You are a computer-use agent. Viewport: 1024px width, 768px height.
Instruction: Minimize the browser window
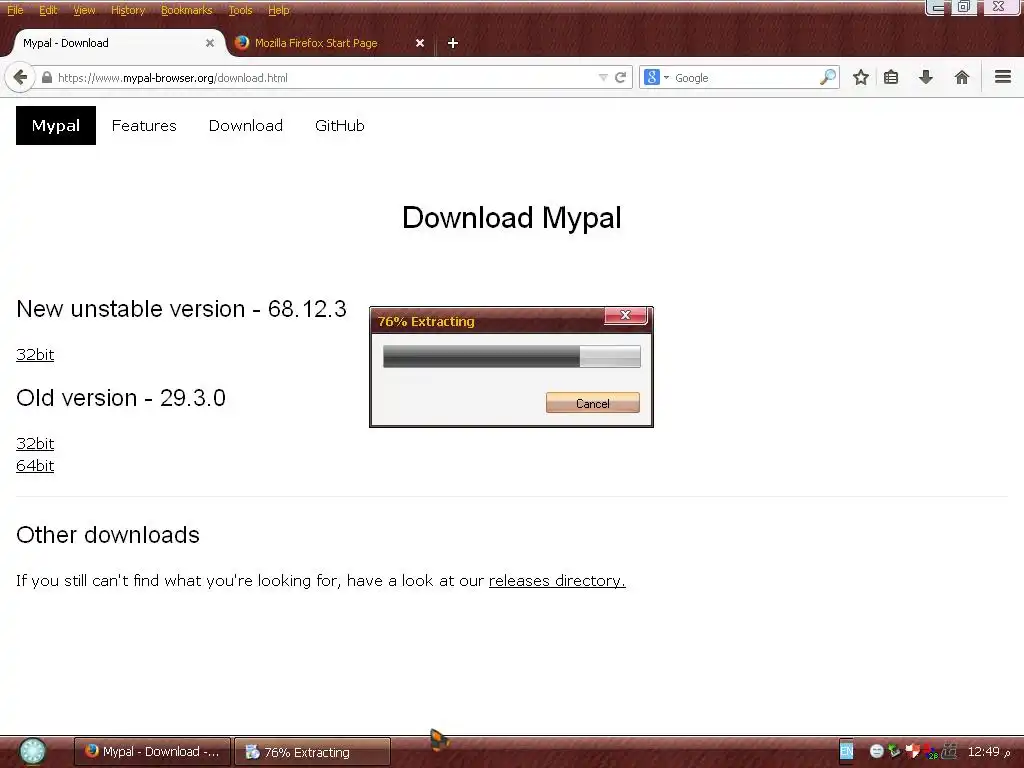[937, 7]
